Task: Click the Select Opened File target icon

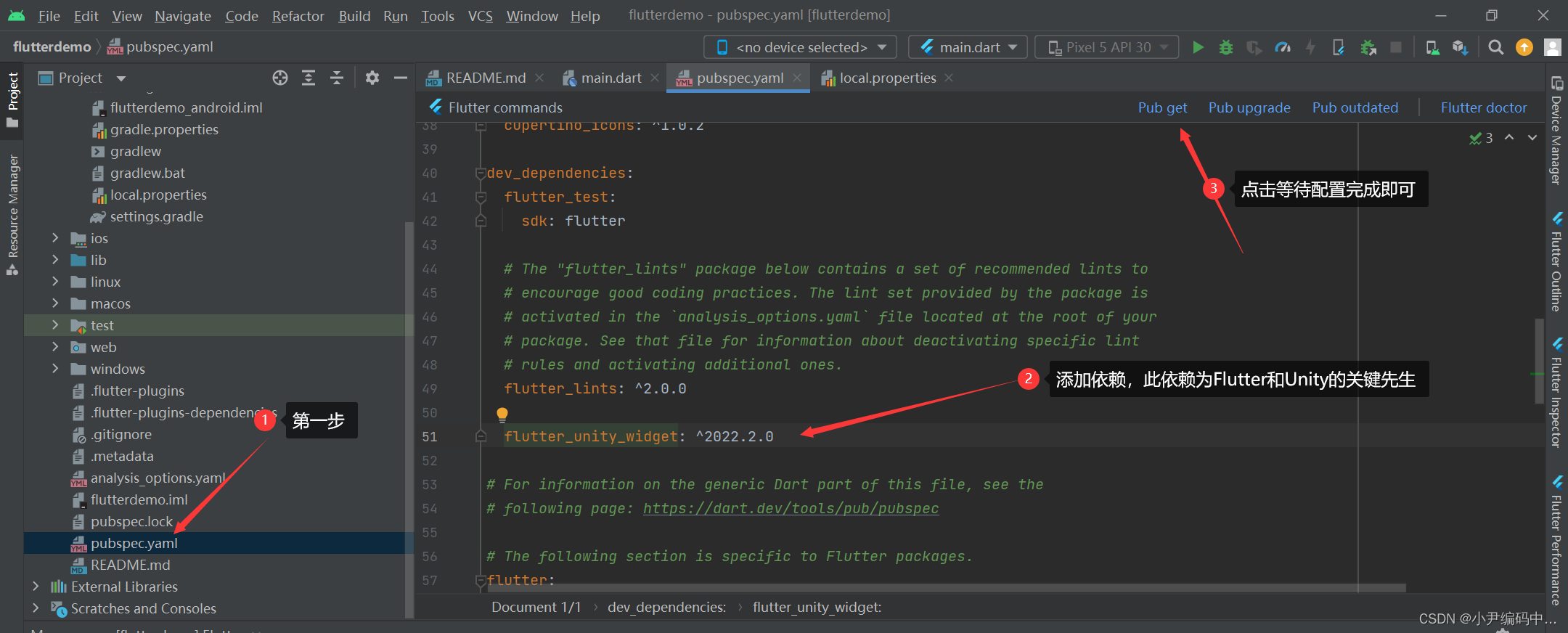Action: coord(280,78)
